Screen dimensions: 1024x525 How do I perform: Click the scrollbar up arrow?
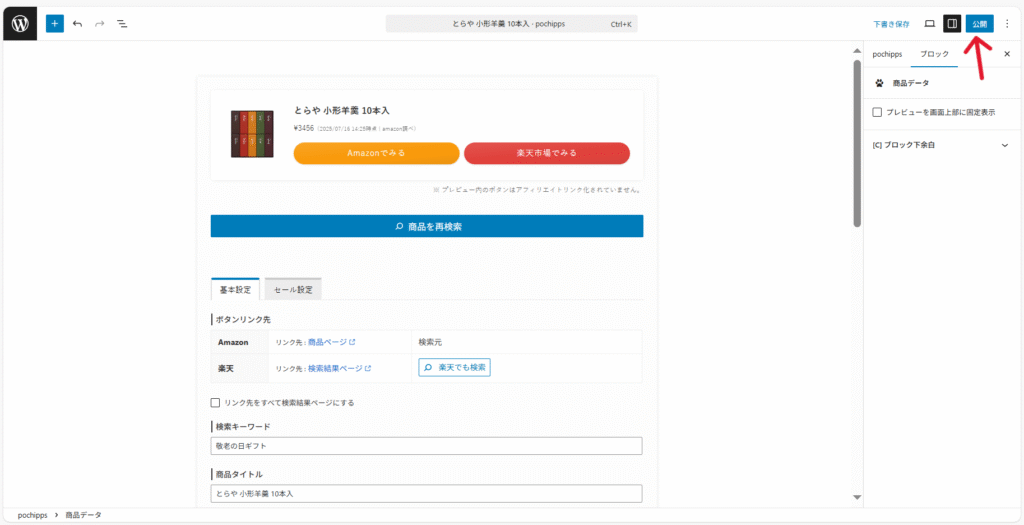point(857,51)
